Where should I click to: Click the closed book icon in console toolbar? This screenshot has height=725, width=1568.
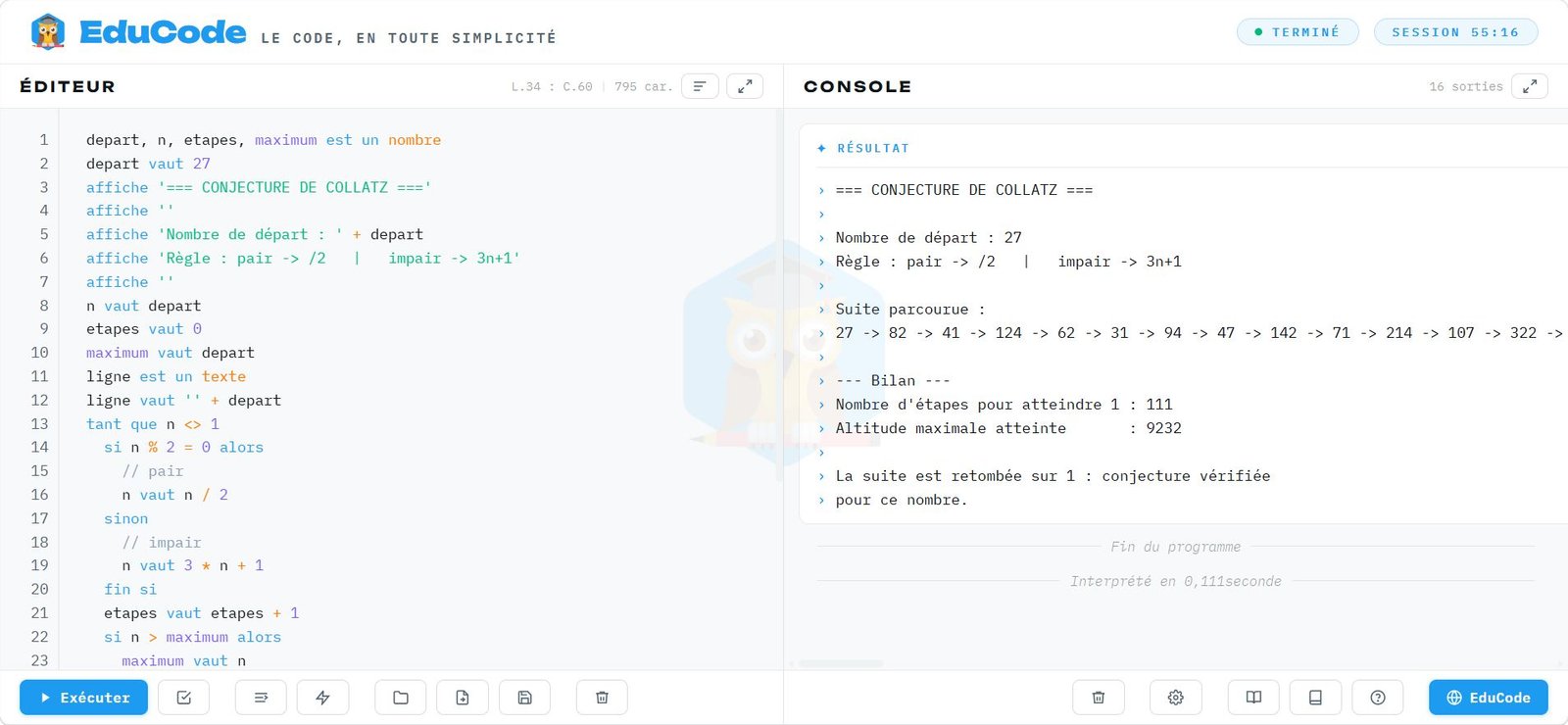coord(1315,698)
